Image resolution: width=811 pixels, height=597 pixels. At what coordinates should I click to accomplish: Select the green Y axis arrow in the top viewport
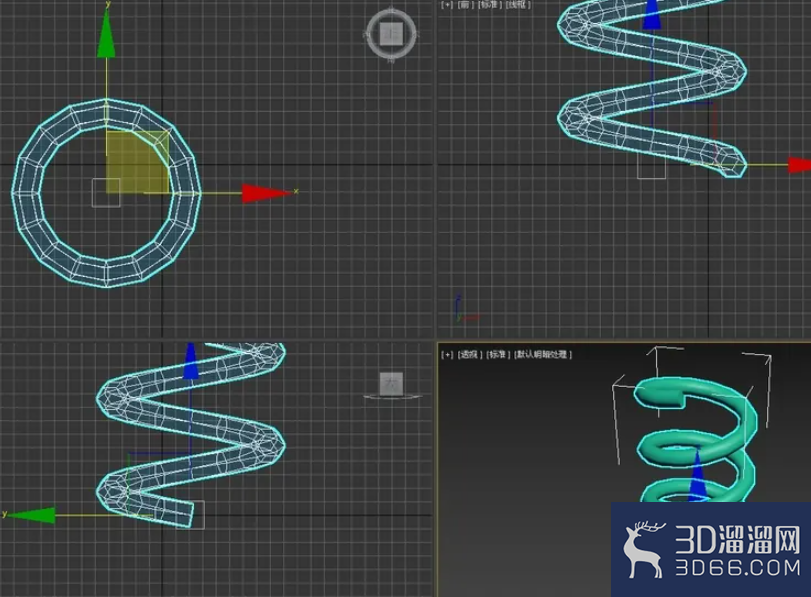click(106, 33)
